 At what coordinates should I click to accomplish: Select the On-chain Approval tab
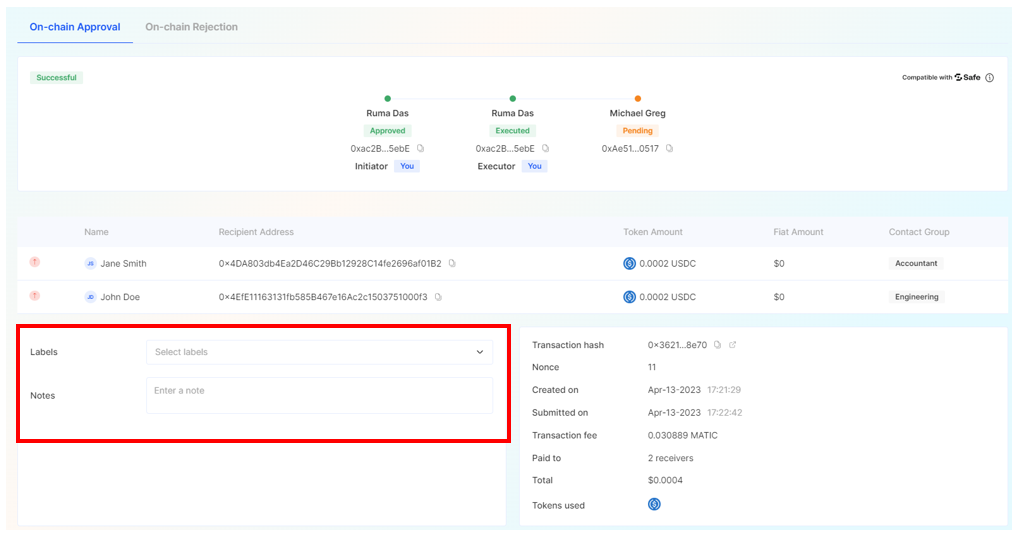click(x=75, y=27)
